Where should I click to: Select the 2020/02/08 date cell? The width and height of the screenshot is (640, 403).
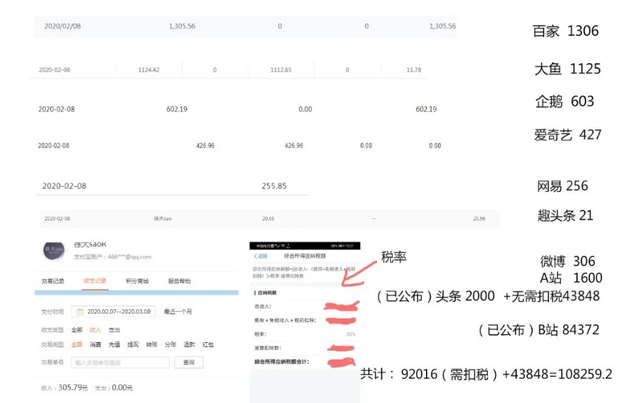coord(62,26)
